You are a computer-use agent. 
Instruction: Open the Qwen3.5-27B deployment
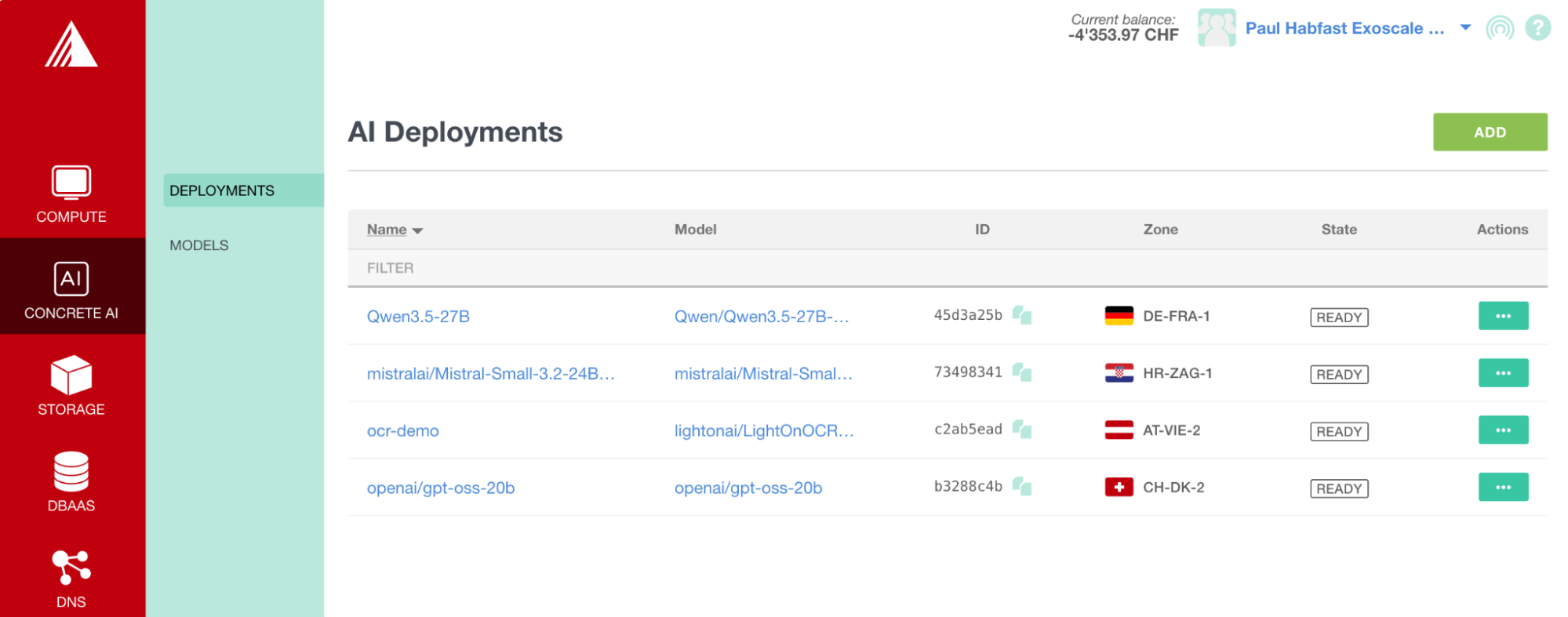(x=418, y=317)
